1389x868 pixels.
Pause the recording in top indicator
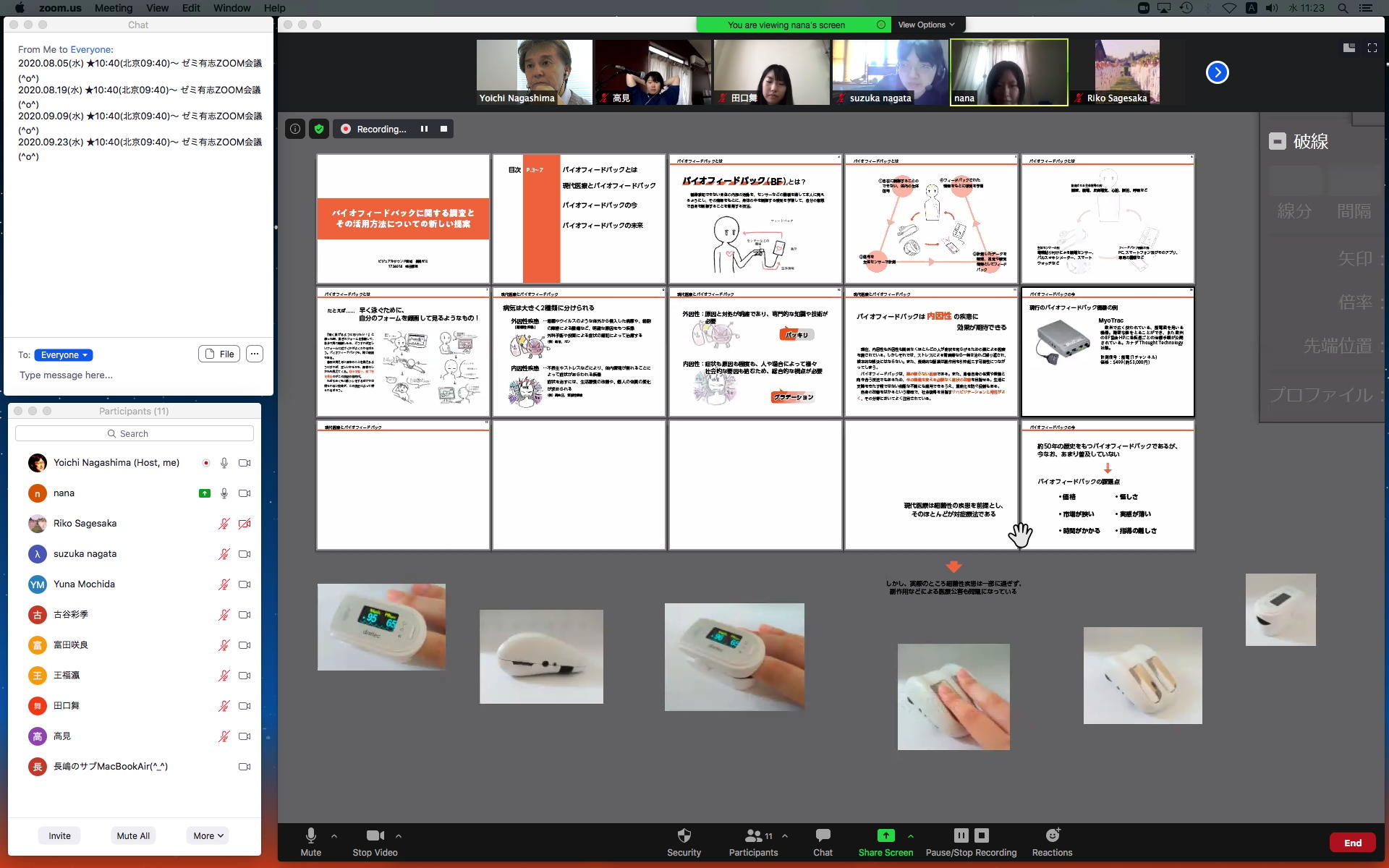pos(424,129)
